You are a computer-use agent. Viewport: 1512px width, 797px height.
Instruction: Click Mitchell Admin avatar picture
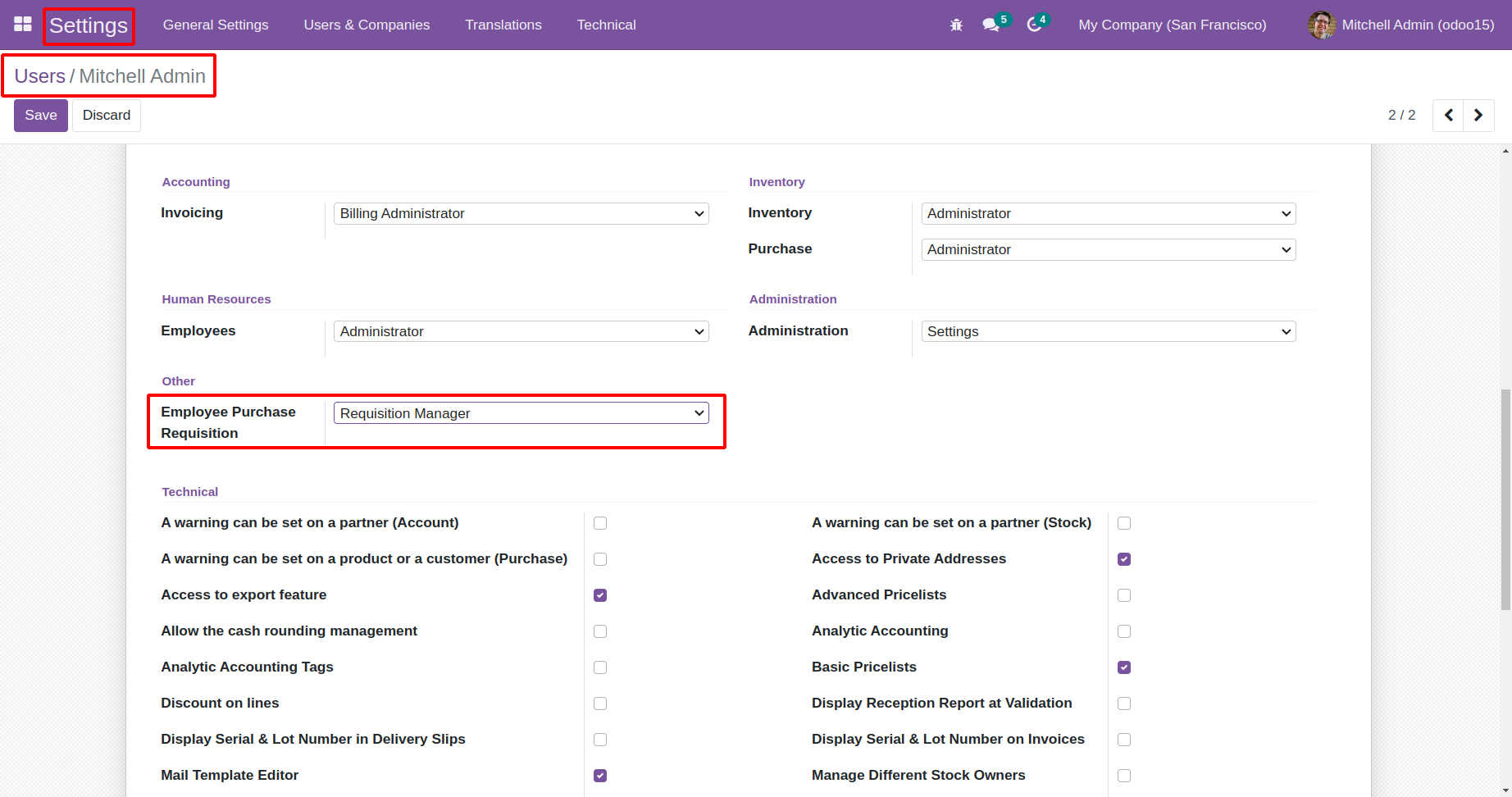[1321, 25]
